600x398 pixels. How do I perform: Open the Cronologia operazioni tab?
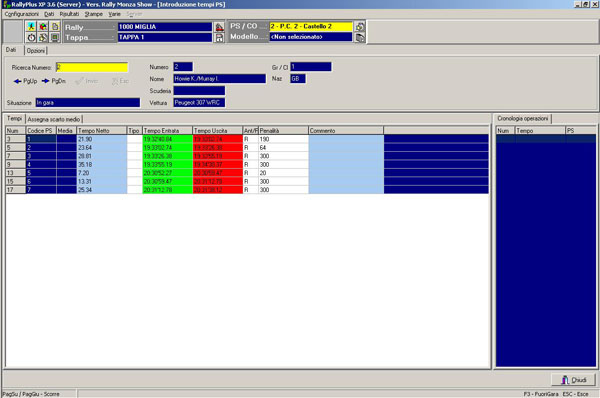[522, 119]
